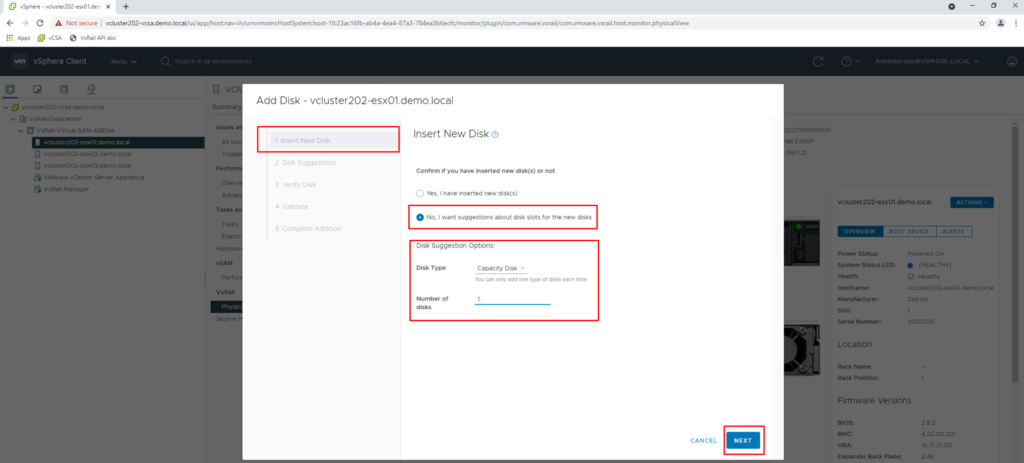Switch to the ALERTS tab
The height and width of the screenshot is (463, 1024).
pos(954,231)
